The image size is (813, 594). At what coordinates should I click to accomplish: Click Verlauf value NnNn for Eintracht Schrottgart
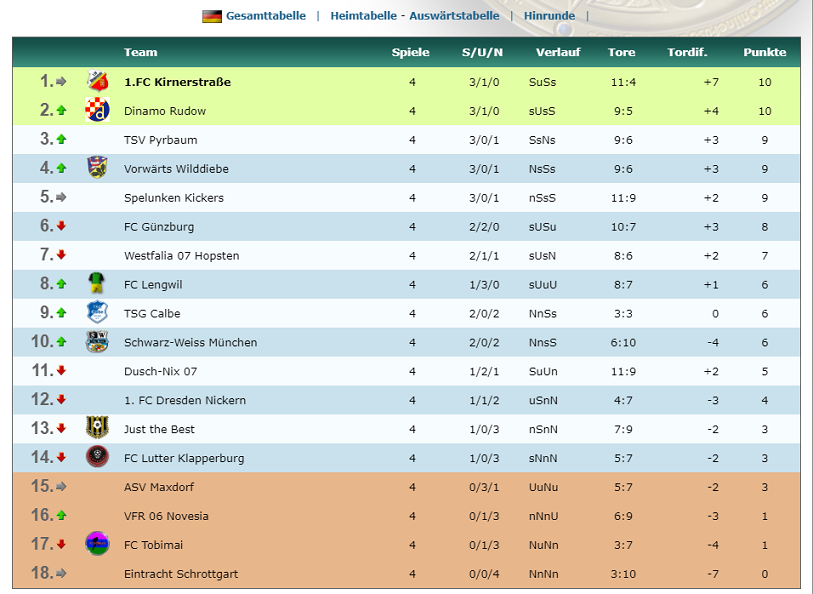(x=543, y=574)
